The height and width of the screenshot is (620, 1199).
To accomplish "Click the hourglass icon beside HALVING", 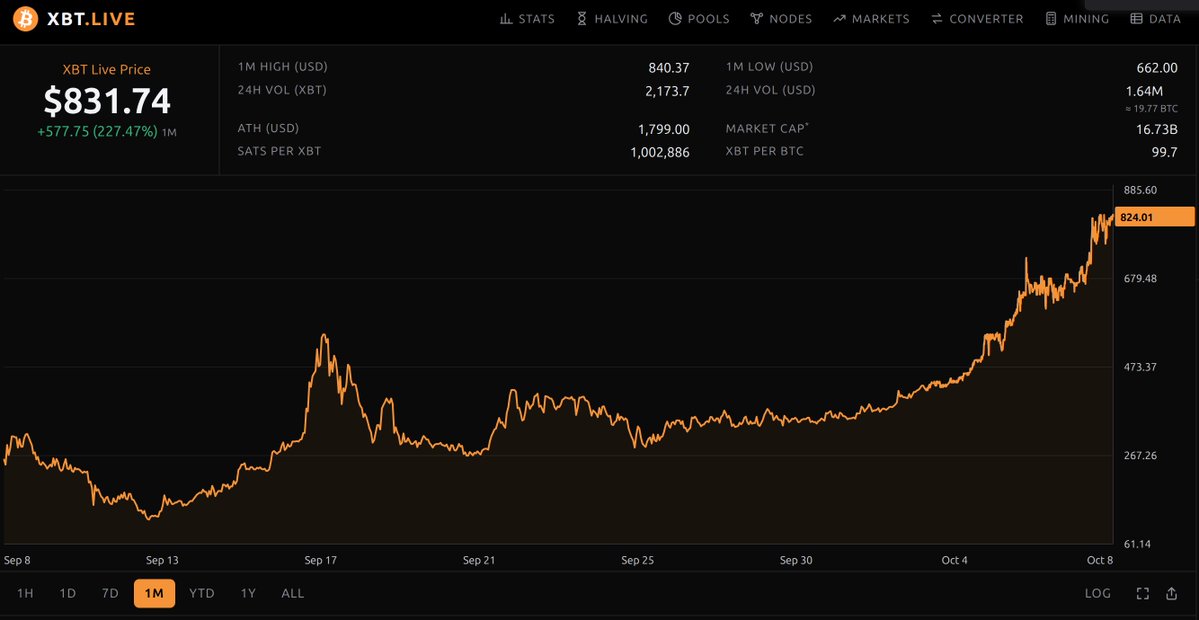I will point(582,19).
